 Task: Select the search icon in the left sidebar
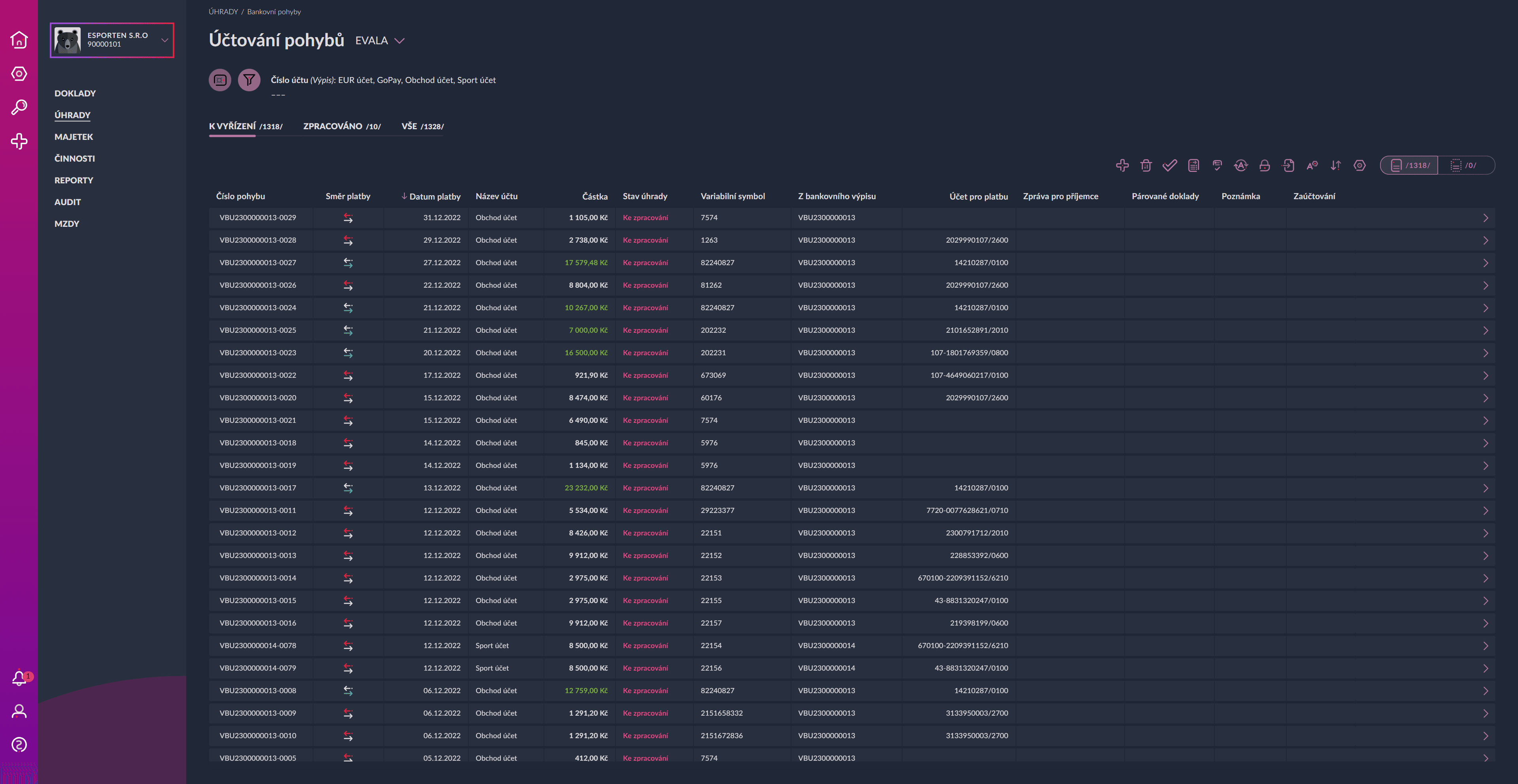point(19,107)
